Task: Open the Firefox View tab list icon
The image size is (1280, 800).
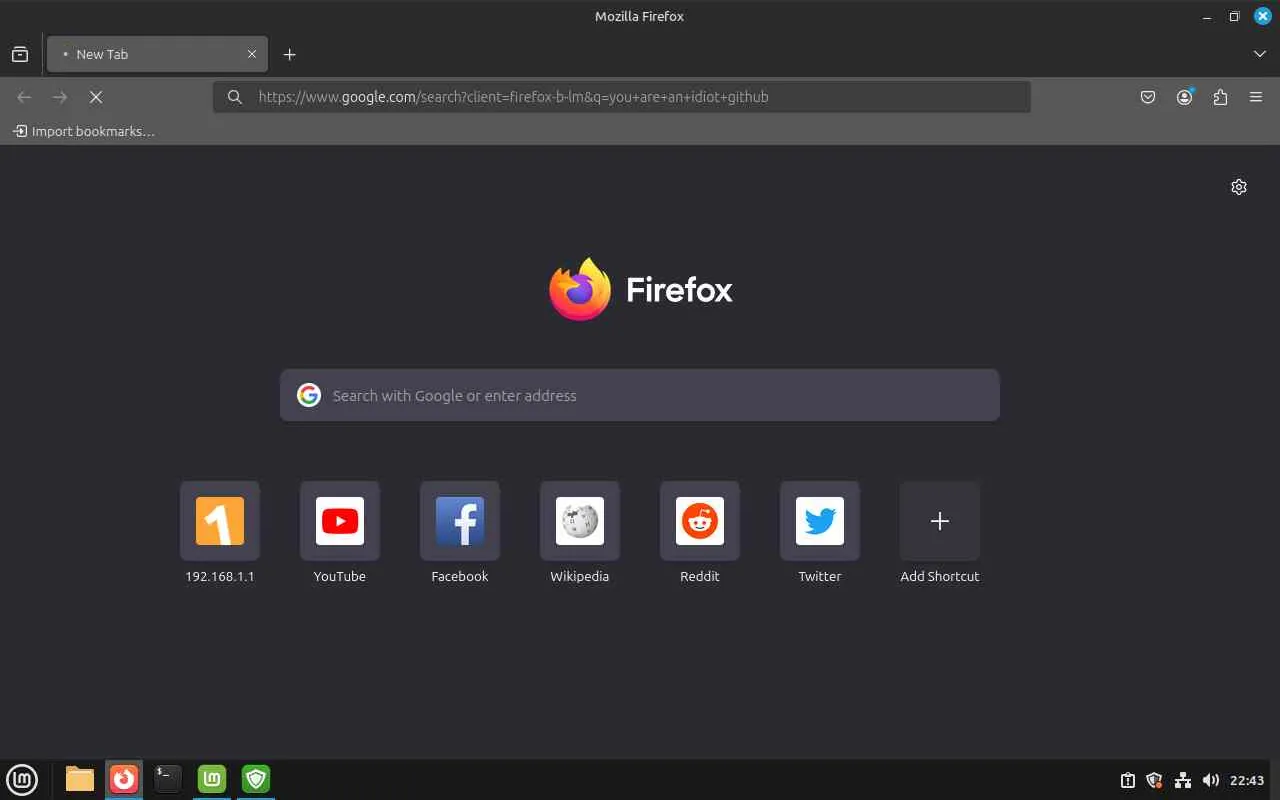Action: pos(20,54)
